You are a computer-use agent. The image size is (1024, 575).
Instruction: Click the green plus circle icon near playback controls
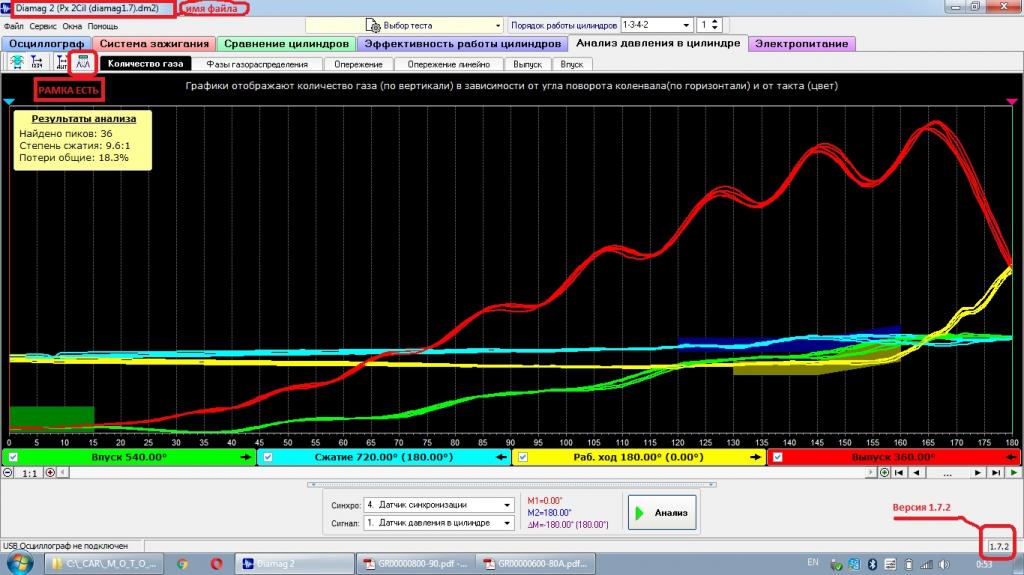click(884, 472)
